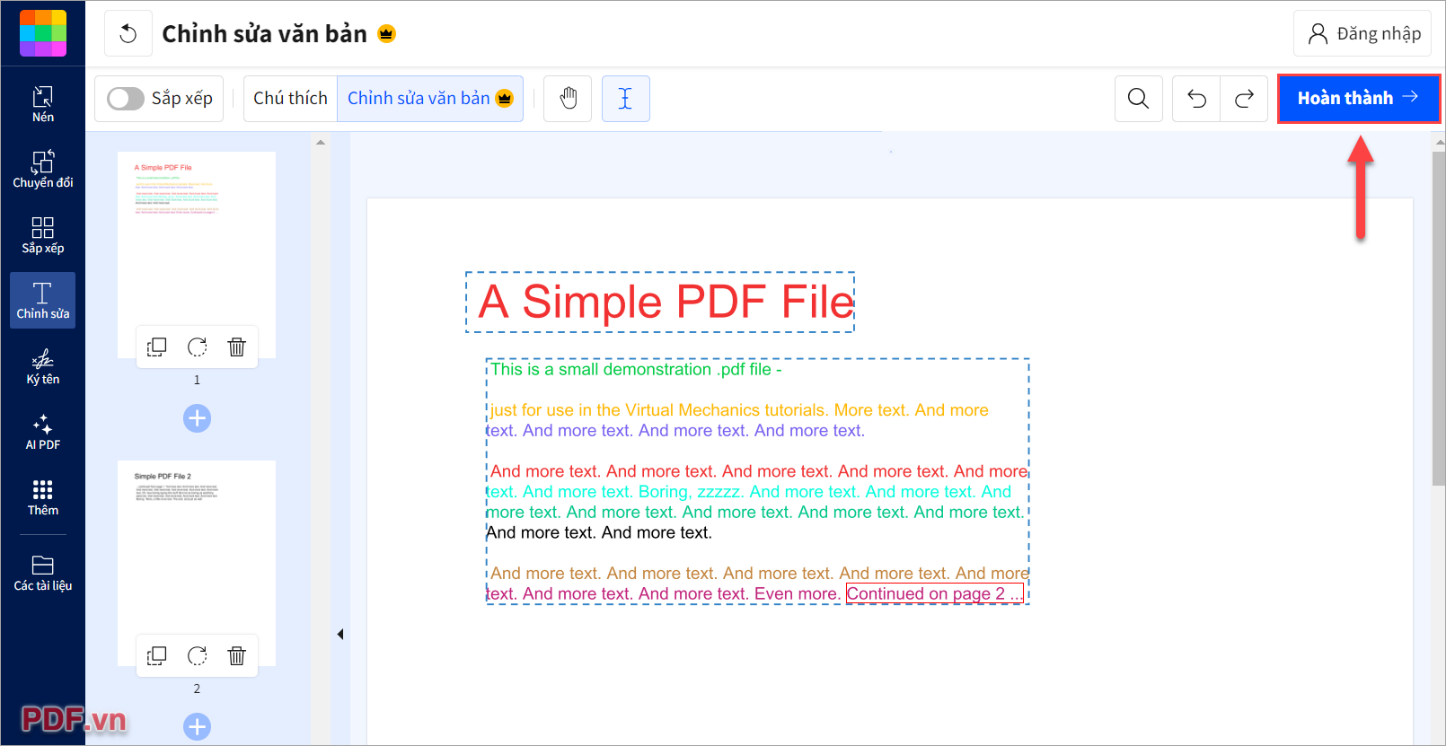
Task: Duplicate page 1 thumbnail
Action: point(157,347)
